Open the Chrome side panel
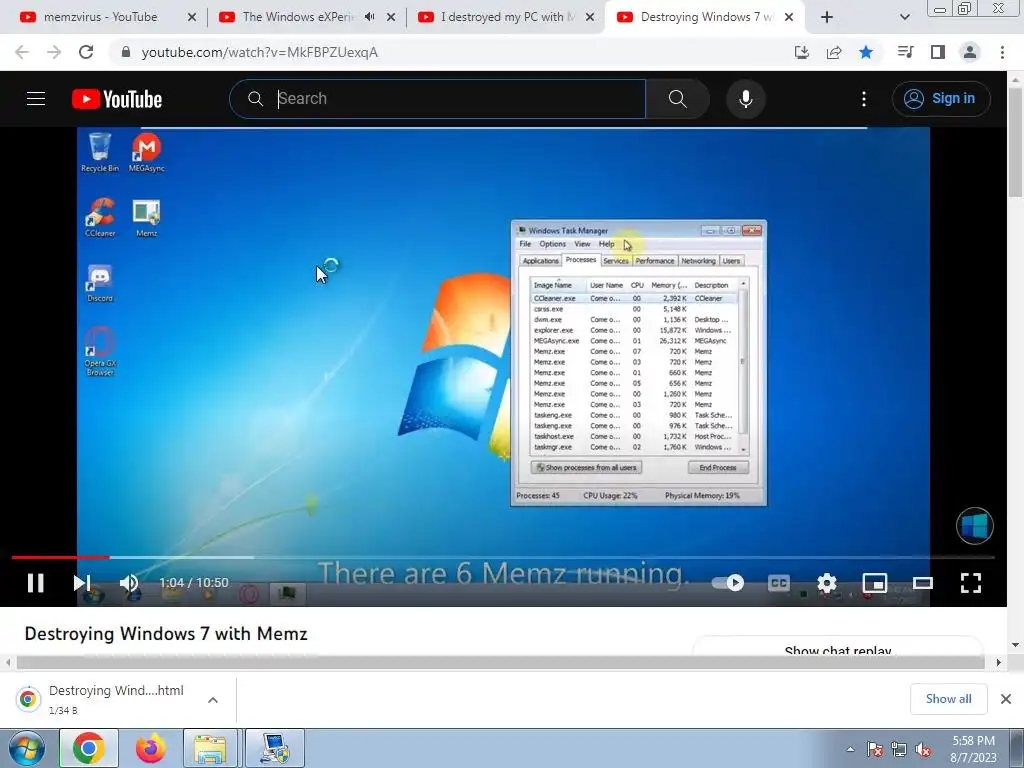Viewport: 1024px width, 768px height. pyautogui.click(x=938, y=52)
